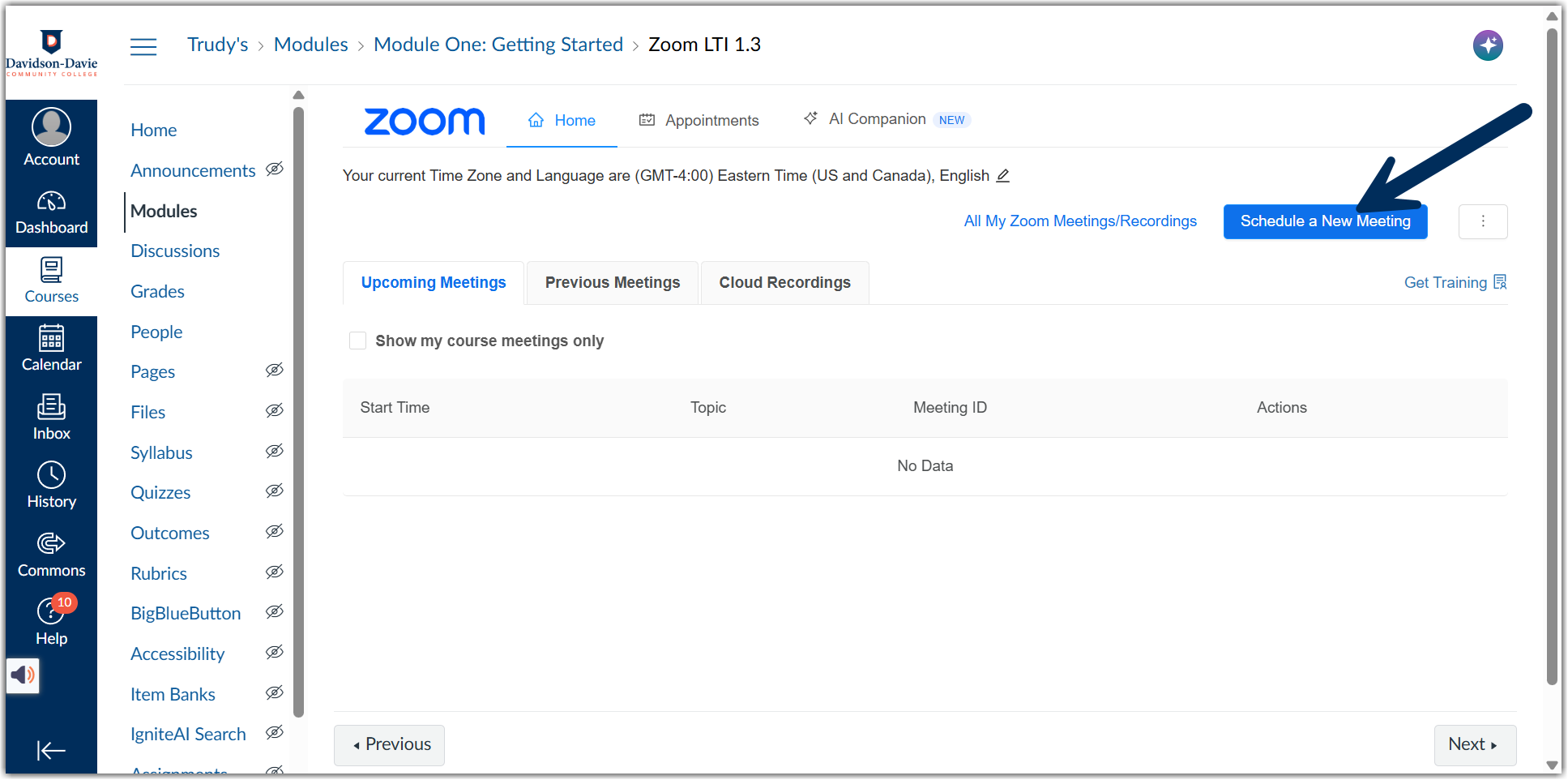
Task: Click the Start Time column header
Action: point(395,407)
